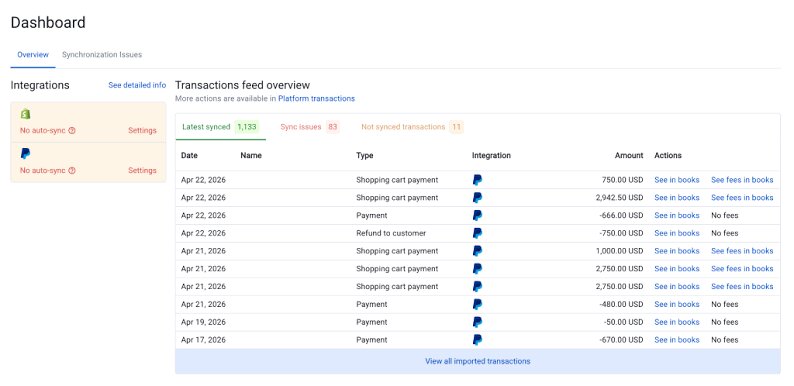Click PayPal icon in -480.00 USD row
Image resolution: width=794 pixels, height=386 pixels.
(477, 304)
